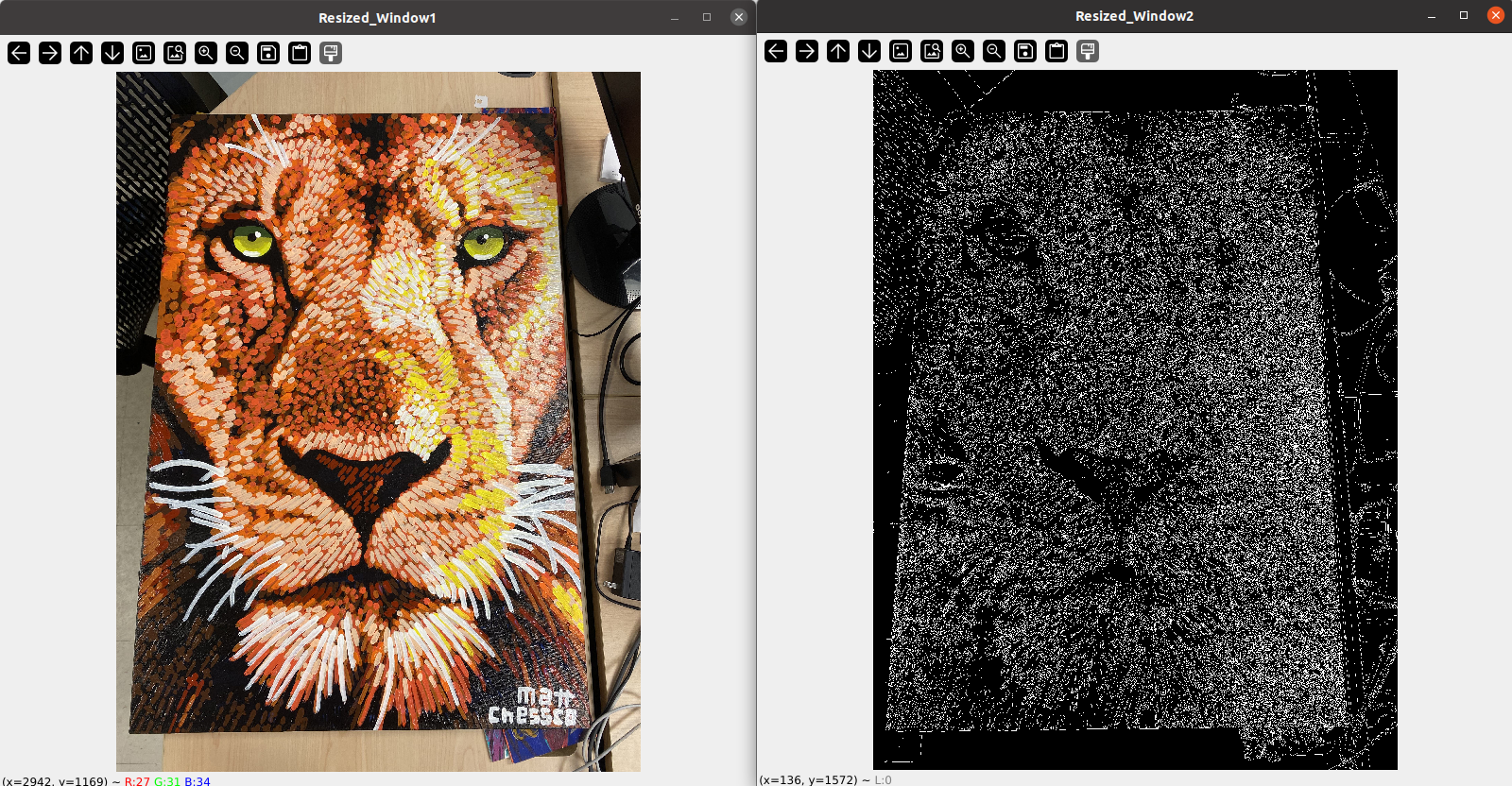
Task: Pan up in Resized_Window1 toolbar
Action: click(x=81, y=53)
